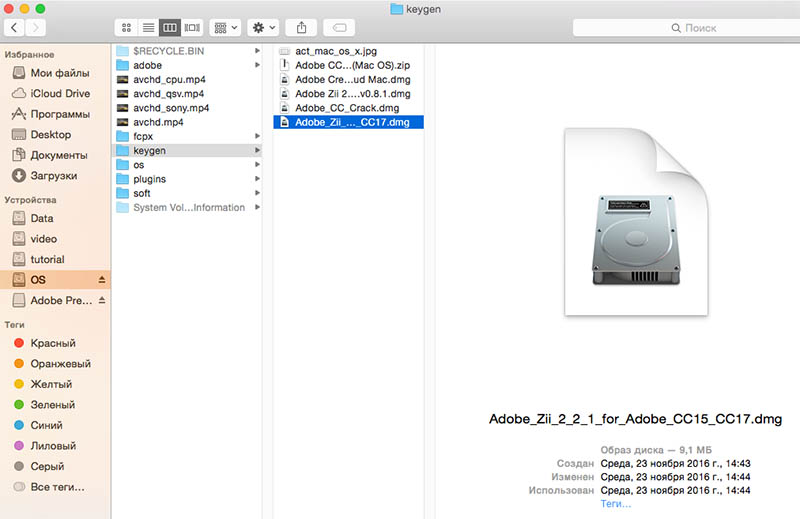Switch to list view

(x=148, y=28)
